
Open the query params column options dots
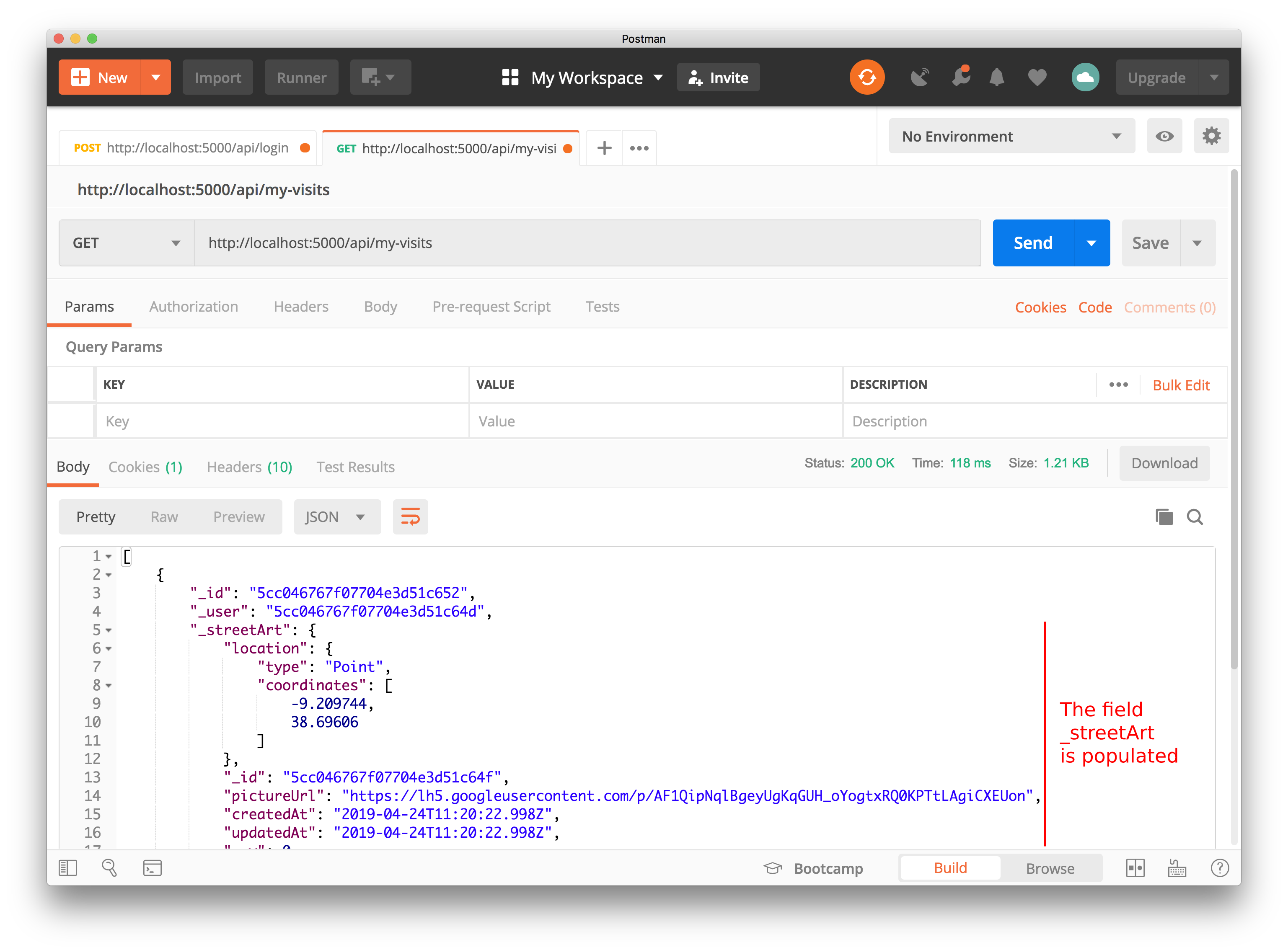[1118, 385]
